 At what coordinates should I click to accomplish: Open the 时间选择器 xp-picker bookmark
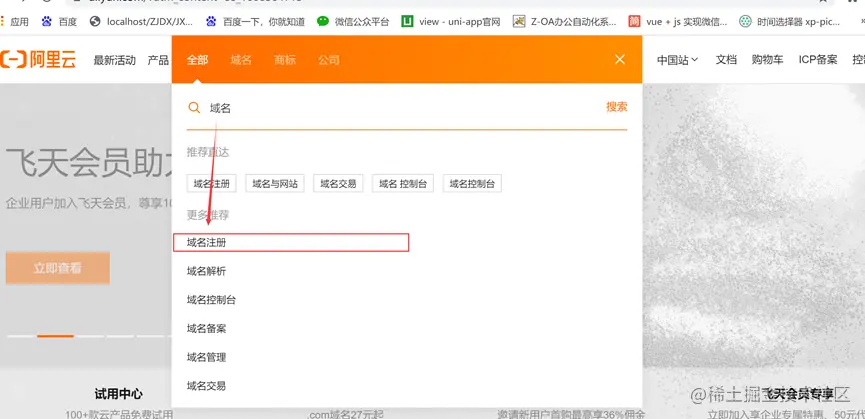click(x=790, y=22)
